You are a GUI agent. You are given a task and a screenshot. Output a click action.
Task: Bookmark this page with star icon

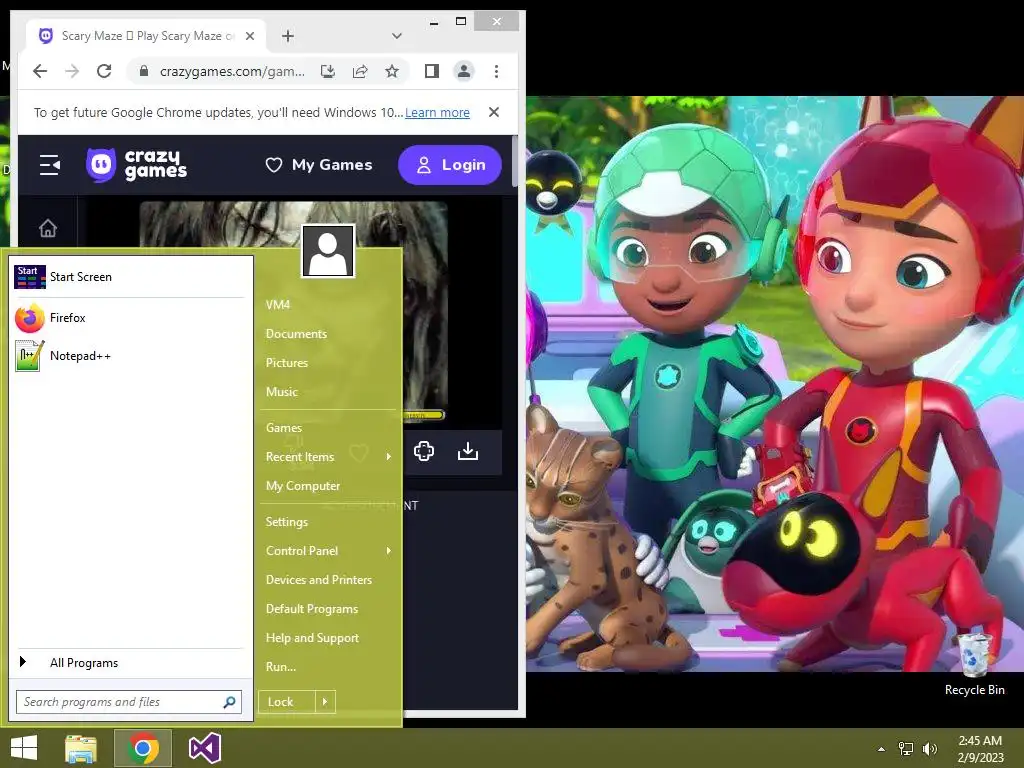point(392,71)
